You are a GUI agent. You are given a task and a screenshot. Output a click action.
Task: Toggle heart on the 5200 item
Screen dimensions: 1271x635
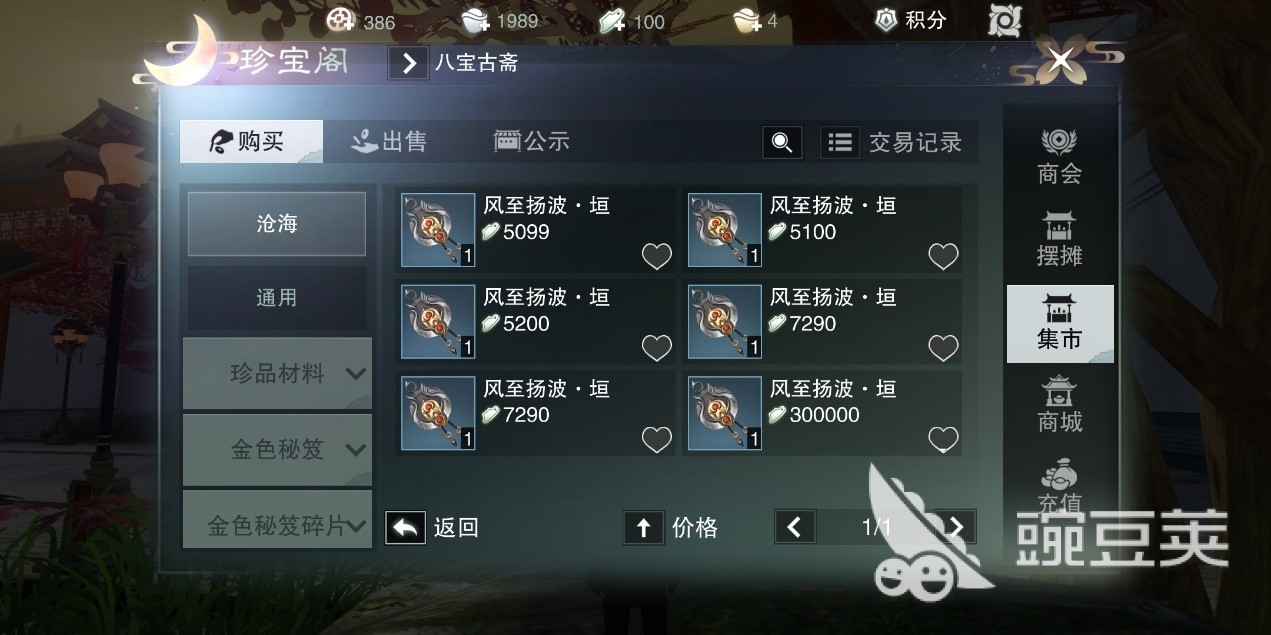[656, 348]
